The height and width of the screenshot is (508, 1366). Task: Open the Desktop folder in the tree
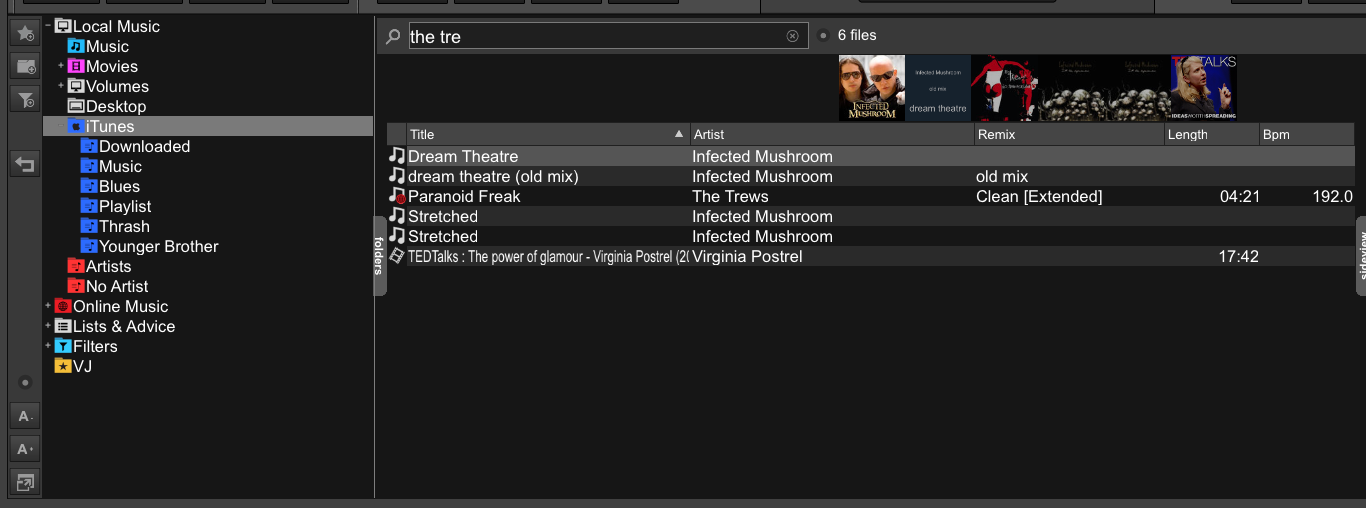107,106
